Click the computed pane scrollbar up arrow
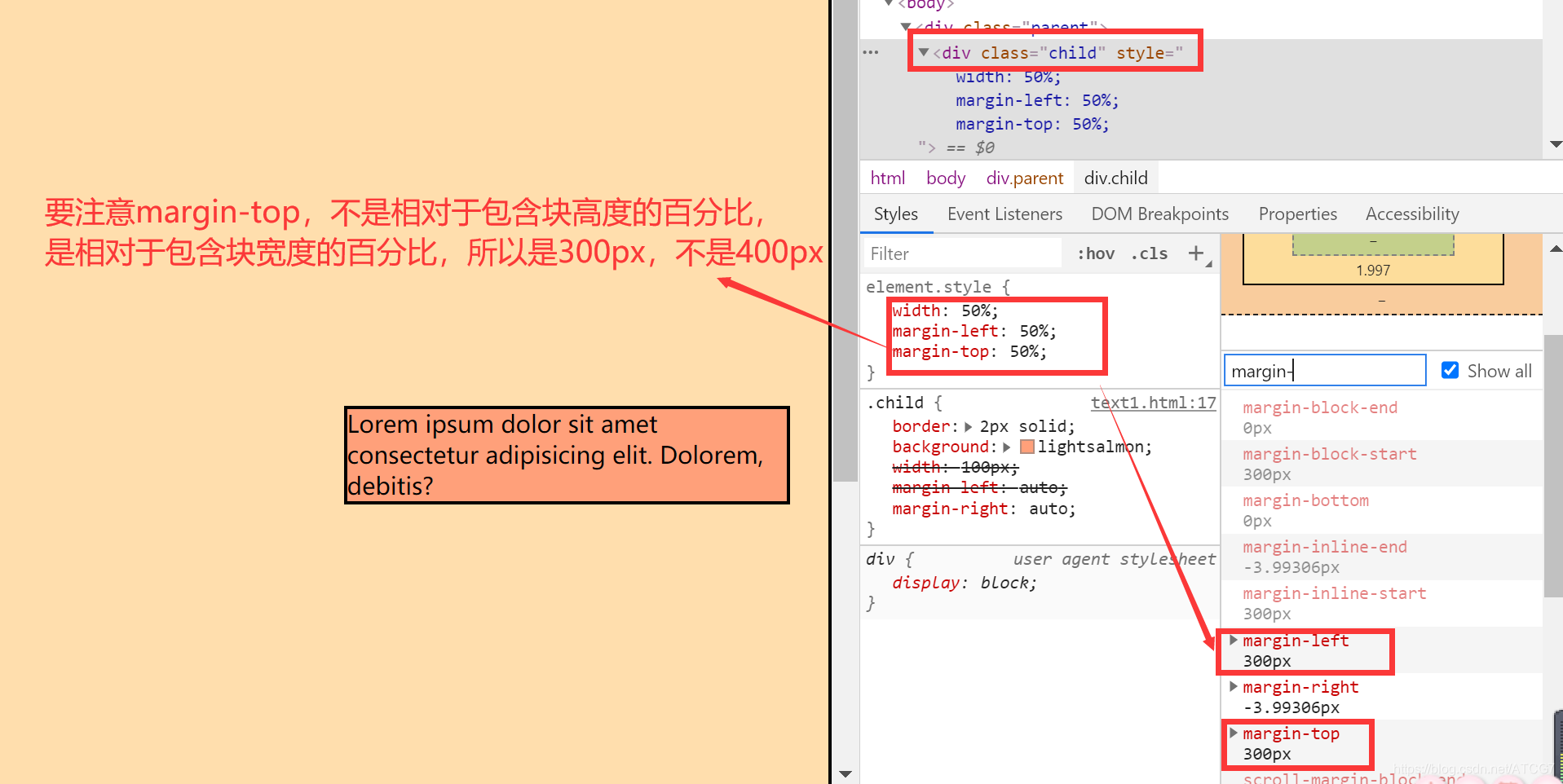1563x784 pixels. [1556, 249]
